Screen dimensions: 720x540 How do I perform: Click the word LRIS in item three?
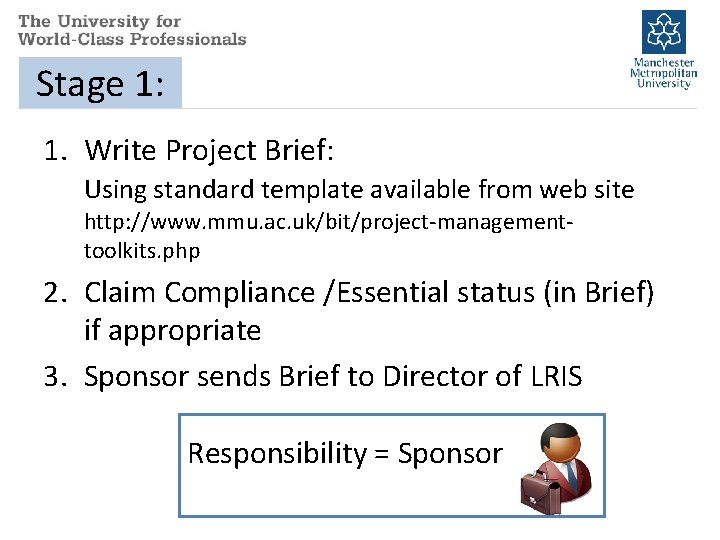(557, 377)
